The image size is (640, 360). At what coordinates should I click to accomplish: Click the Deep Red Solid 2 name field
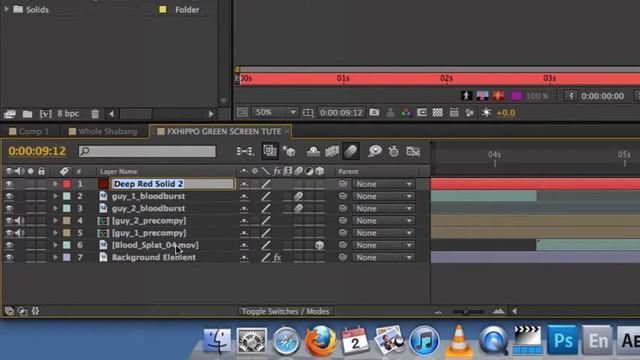pyautogui.click(x=173, y=184)
